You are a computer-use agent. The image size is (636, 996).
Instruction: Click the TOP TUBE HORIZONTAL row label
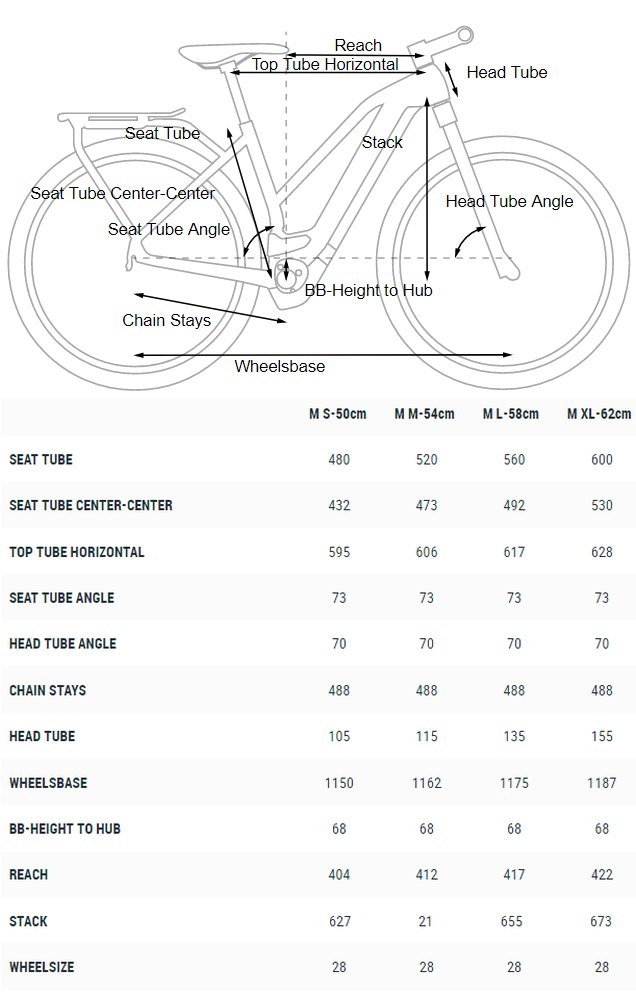(x=77, y=552)
